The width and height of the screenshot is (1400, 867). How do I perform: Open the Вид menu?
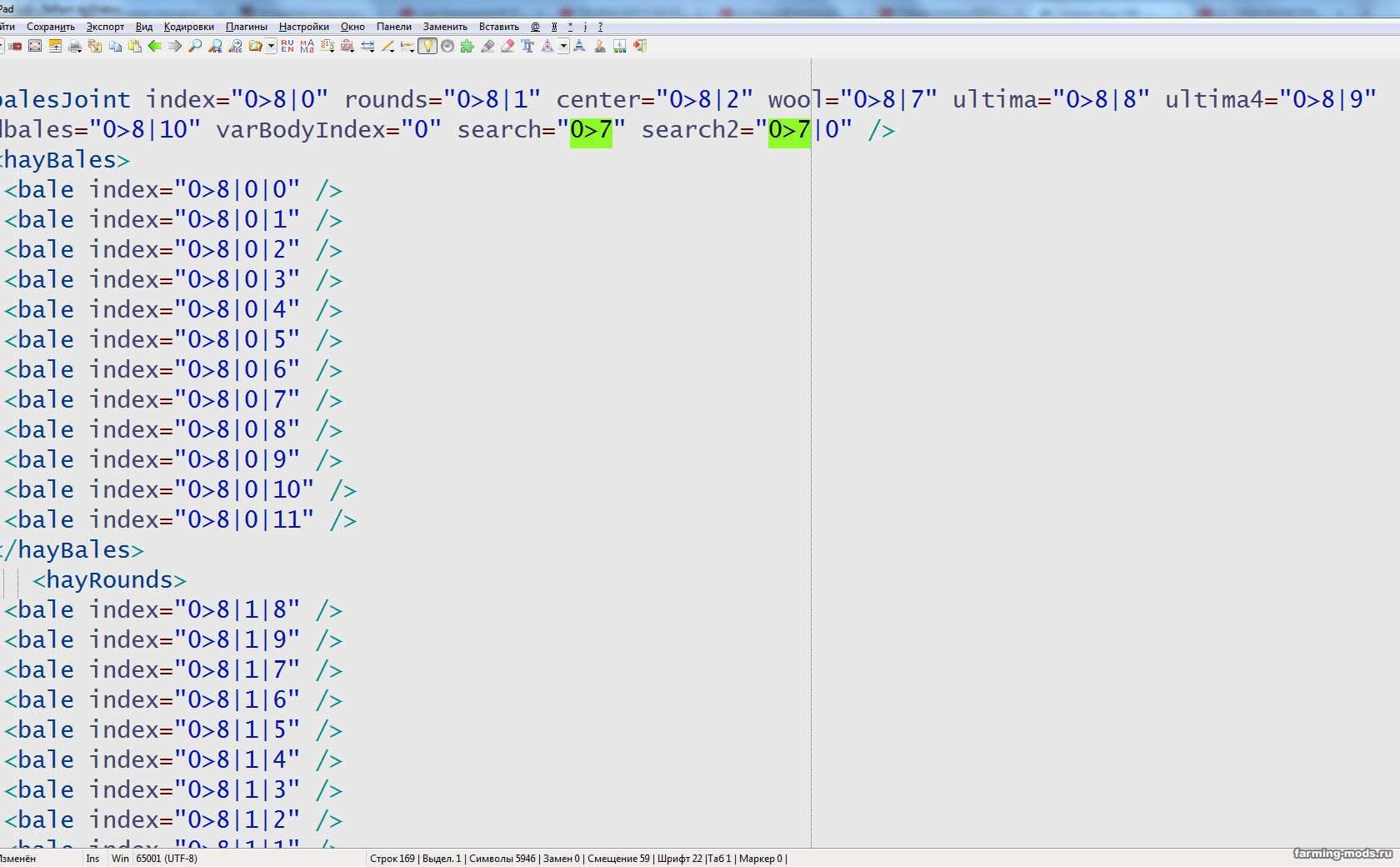coord(144,27)
